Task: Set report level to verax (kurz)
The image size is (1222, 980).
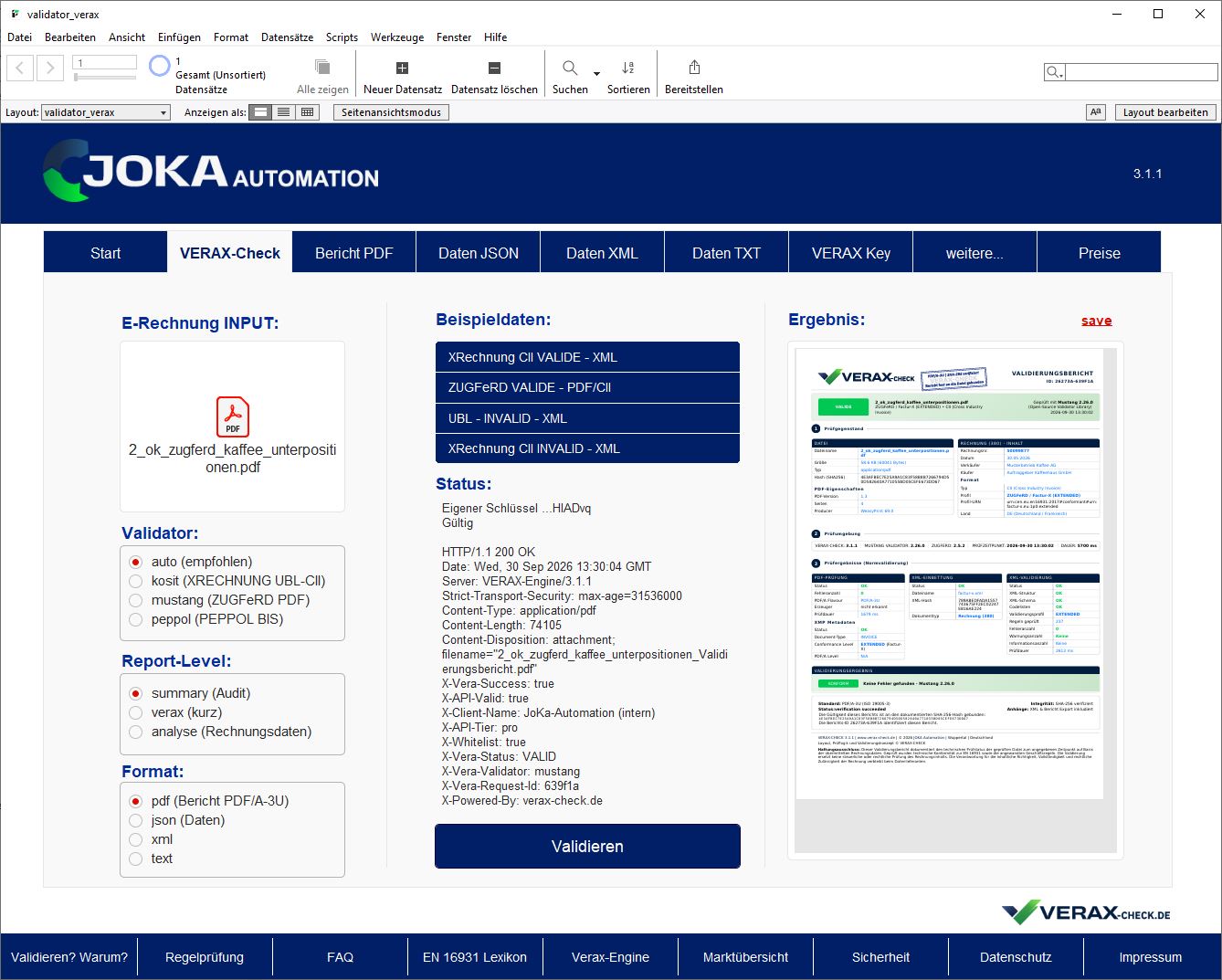Action: (136, 712)
